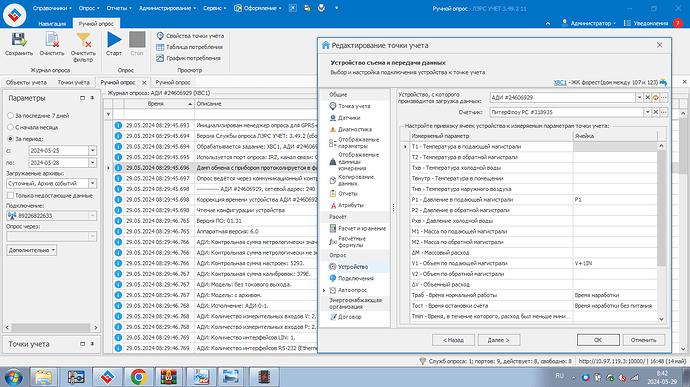Viewport: 690px width, 387px height.
Task: Click the Сохранить floppy disk icon
Action: 18,40
